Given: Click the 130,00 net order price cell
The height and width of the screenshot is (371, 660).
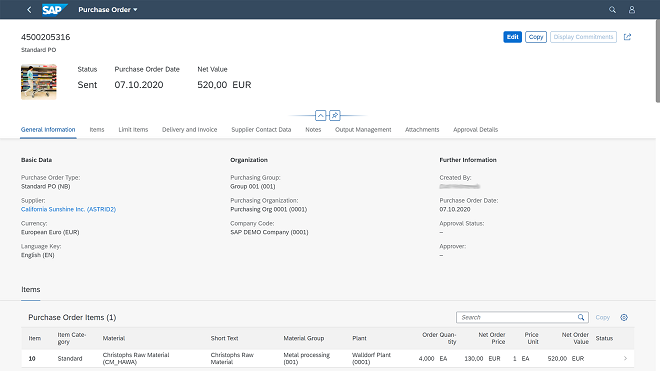Looking at the screenshot, I should coord(482,358).
